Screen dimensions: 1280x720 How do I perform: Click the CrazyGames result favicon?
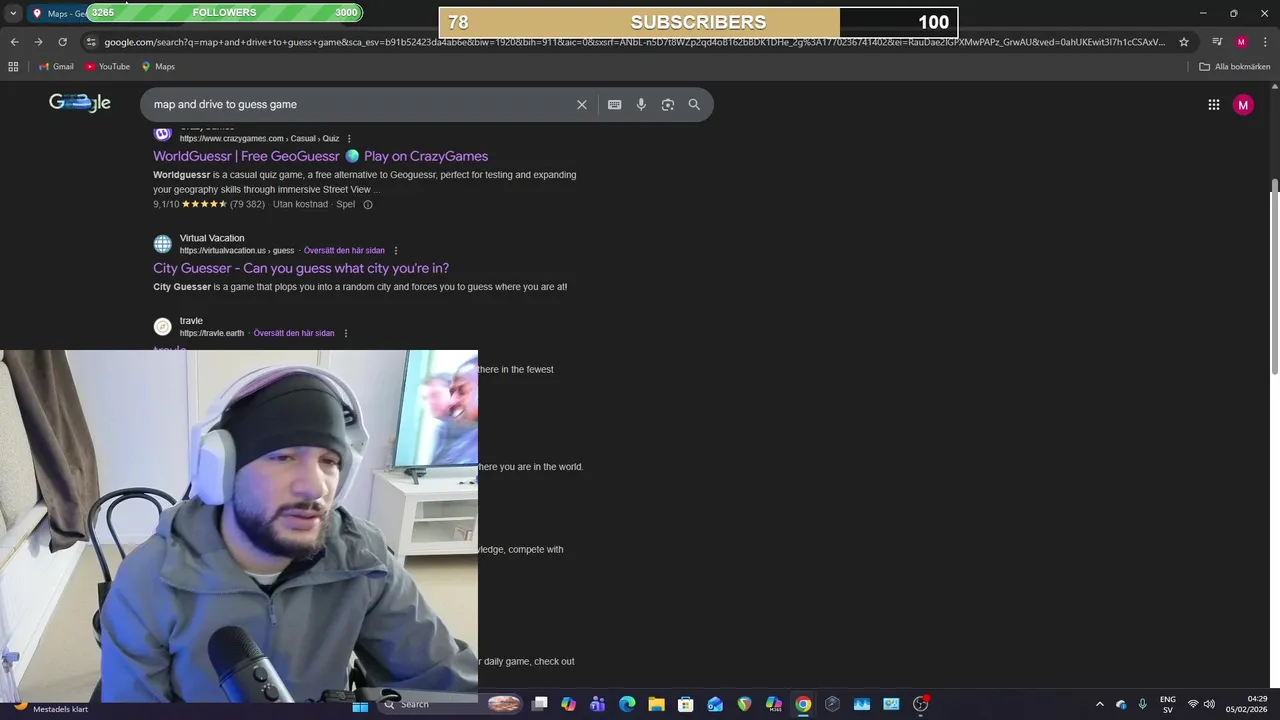162,134
